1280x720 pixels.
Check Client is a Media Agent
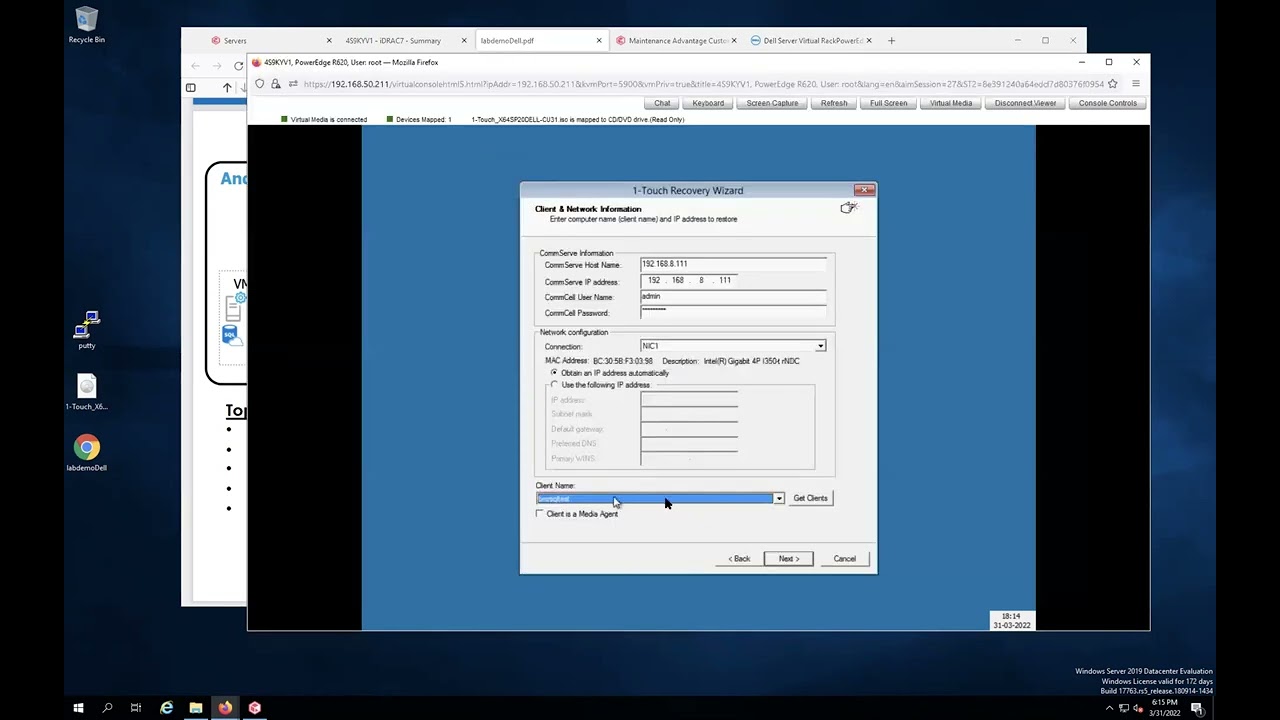540,514
